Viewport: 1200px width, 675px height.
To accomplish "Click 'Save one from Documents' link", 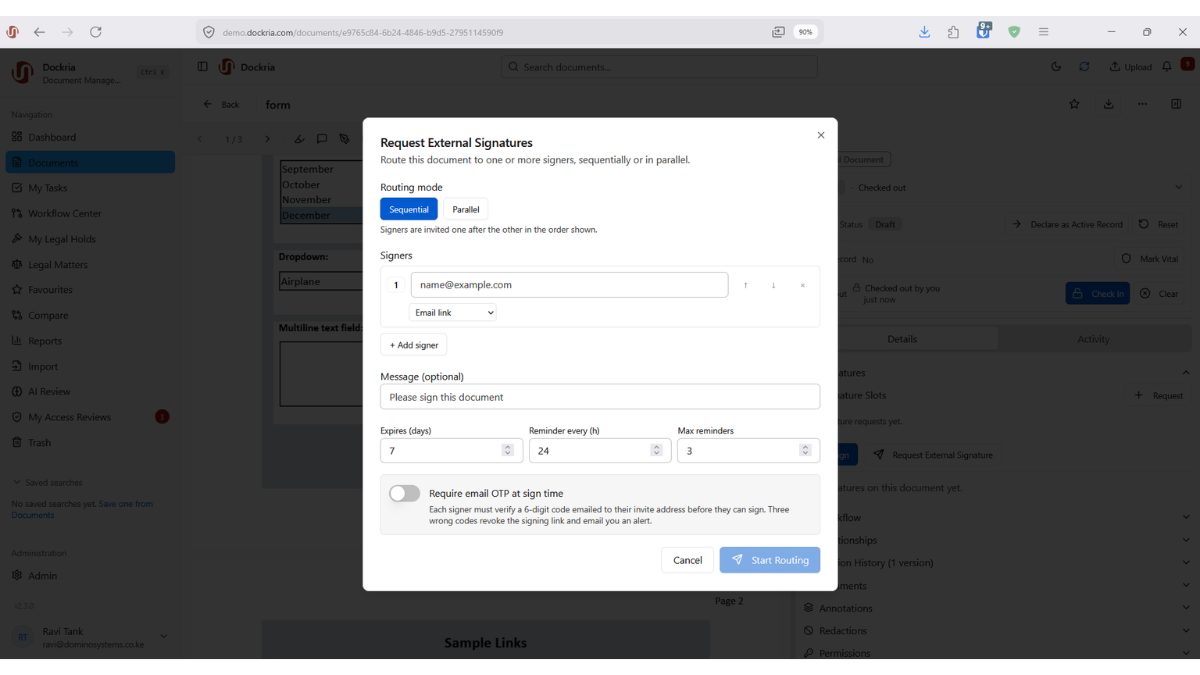I will click(x=82, y=509).
